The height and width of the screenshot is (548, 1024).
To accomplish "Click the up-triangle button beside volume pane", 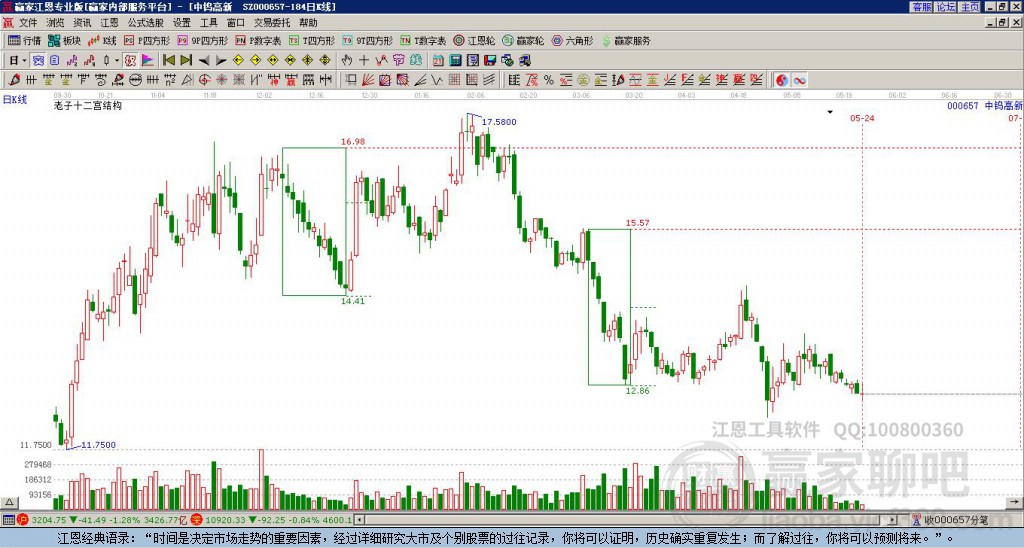I will tap(9, 503).
